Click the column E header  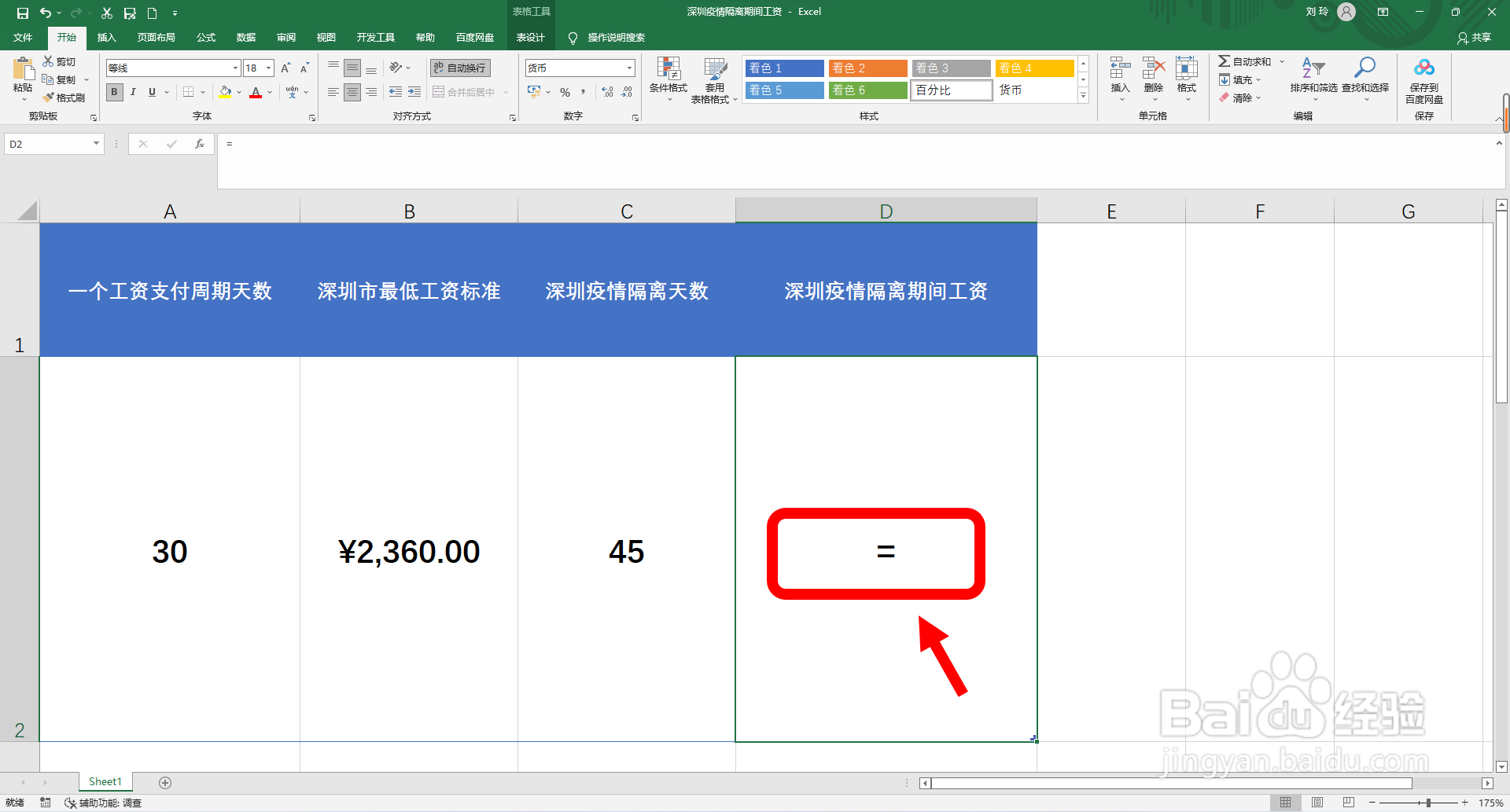[1111, 211]
